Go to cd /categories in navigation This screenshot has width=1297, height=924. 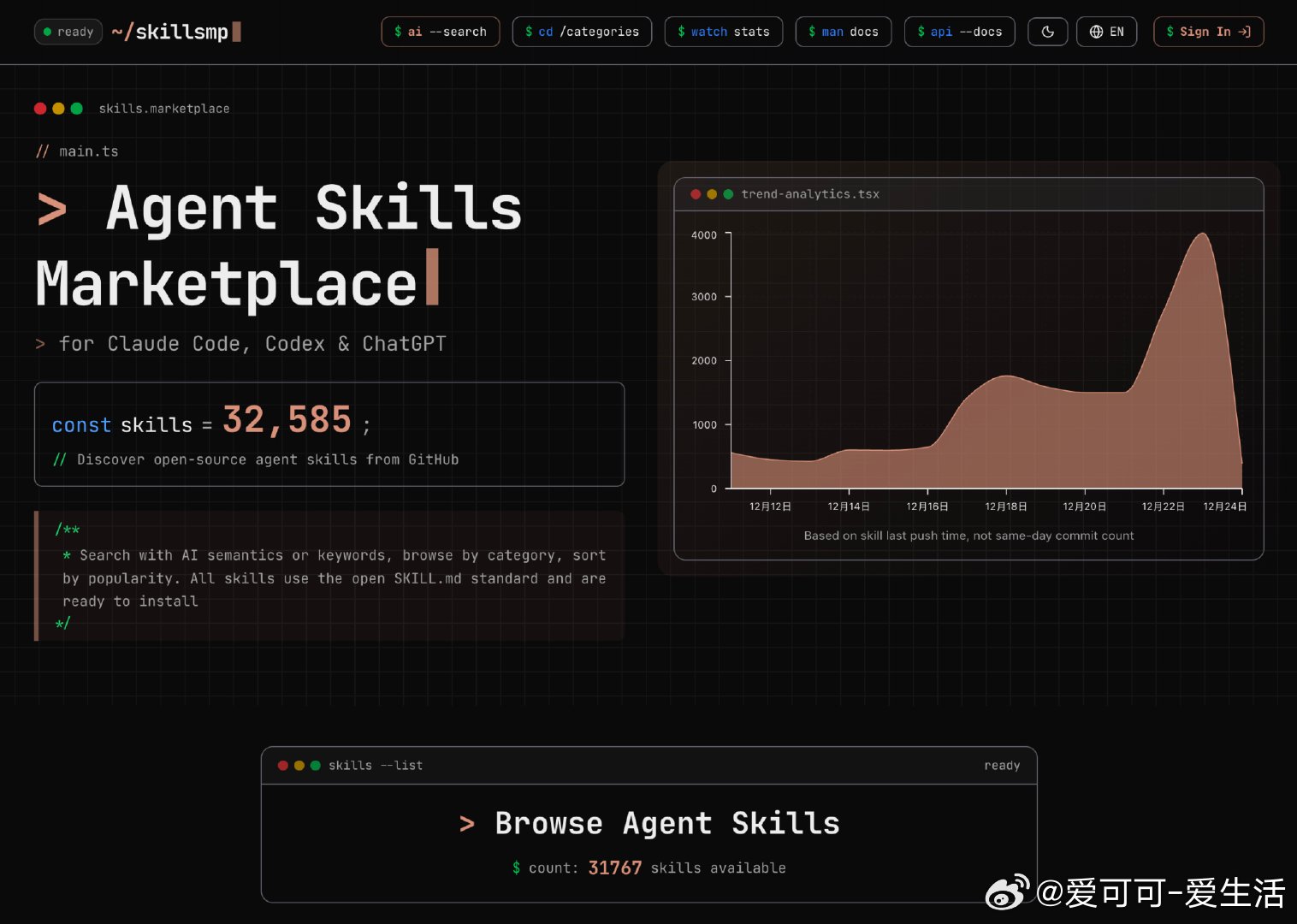[582, 32]
